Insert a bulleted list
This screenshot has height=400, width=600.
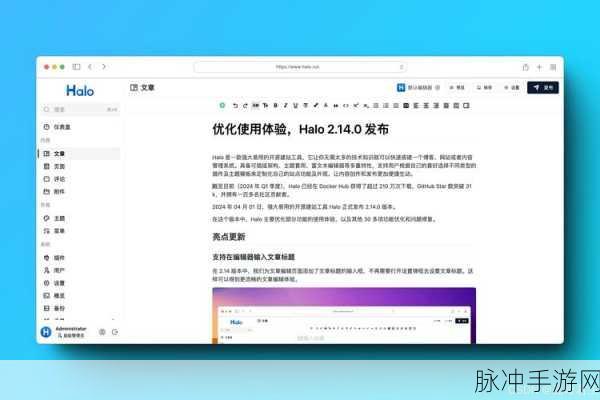coord(376,106)
